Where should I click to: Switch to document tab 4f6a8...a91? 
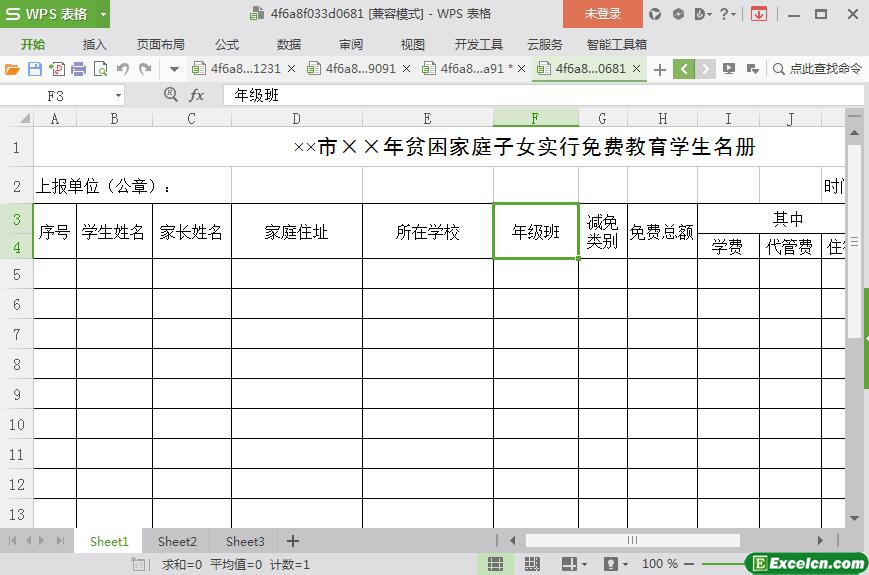coord(472,69)
